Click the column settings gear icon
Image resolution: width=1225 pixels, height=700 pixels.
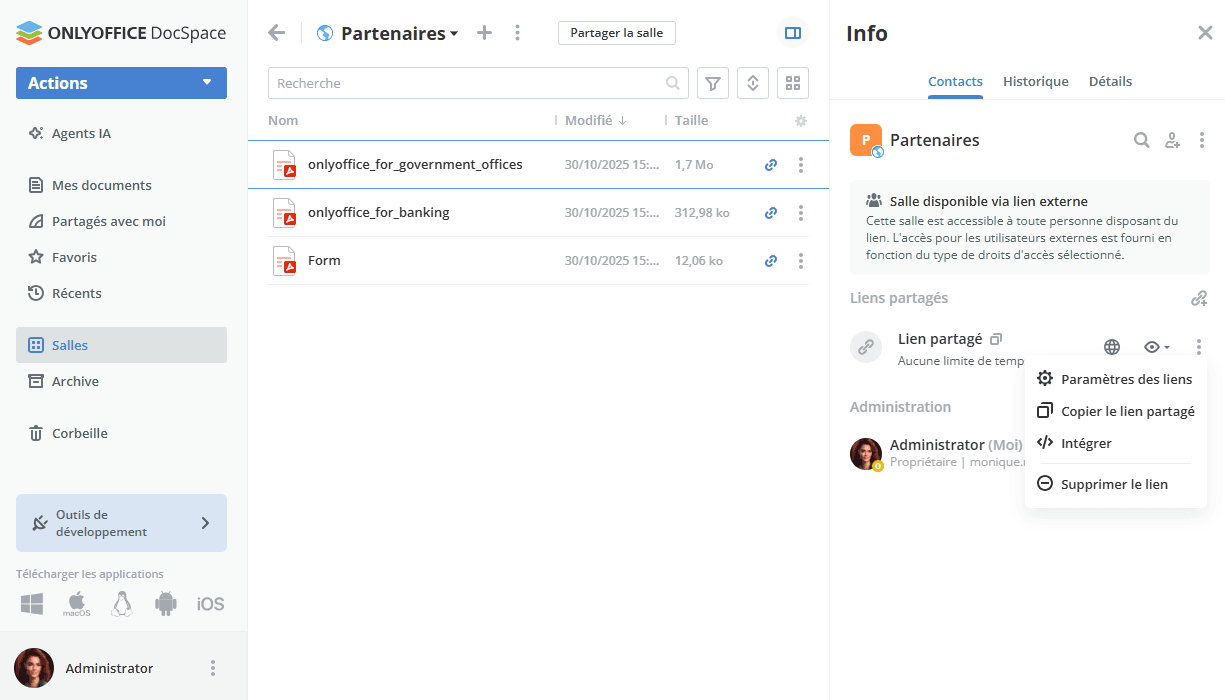(x=800, y=121)
